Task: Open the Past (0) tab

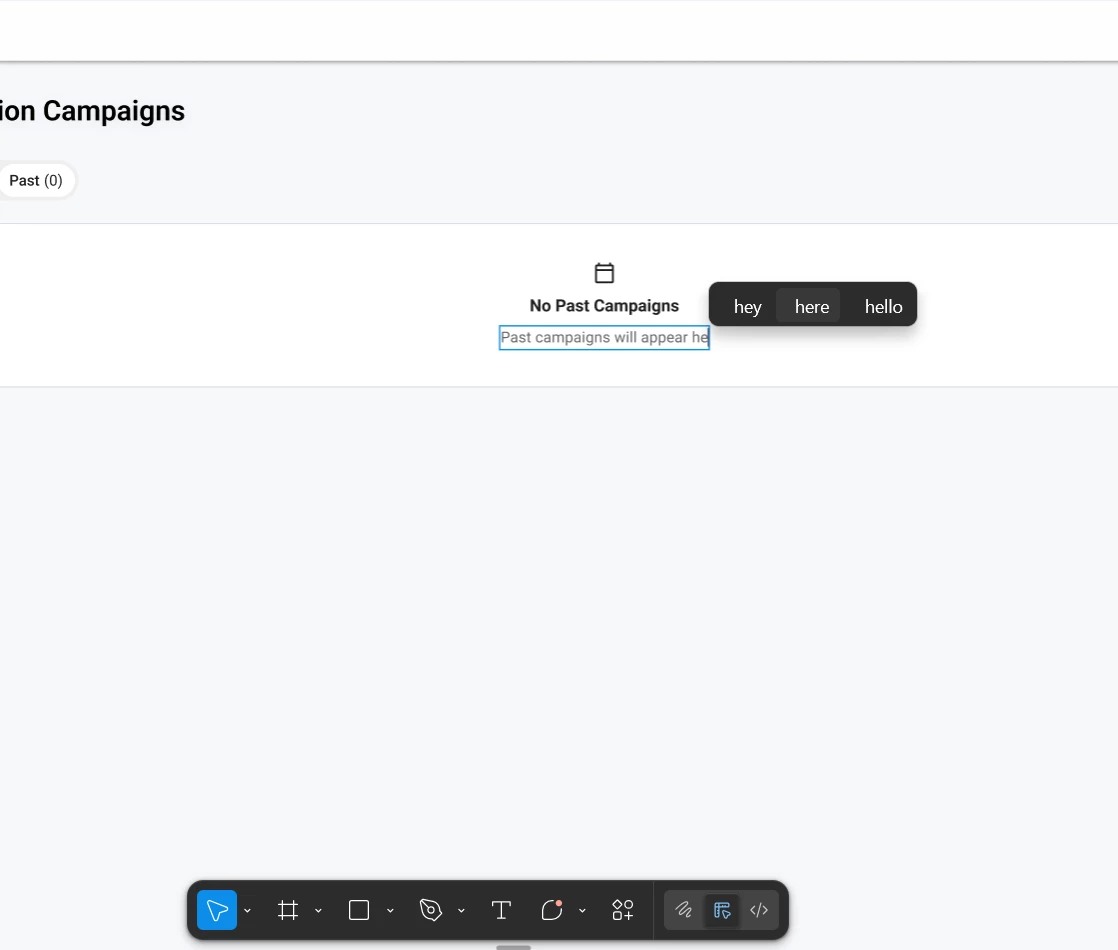Action: [x=36, y=180]
